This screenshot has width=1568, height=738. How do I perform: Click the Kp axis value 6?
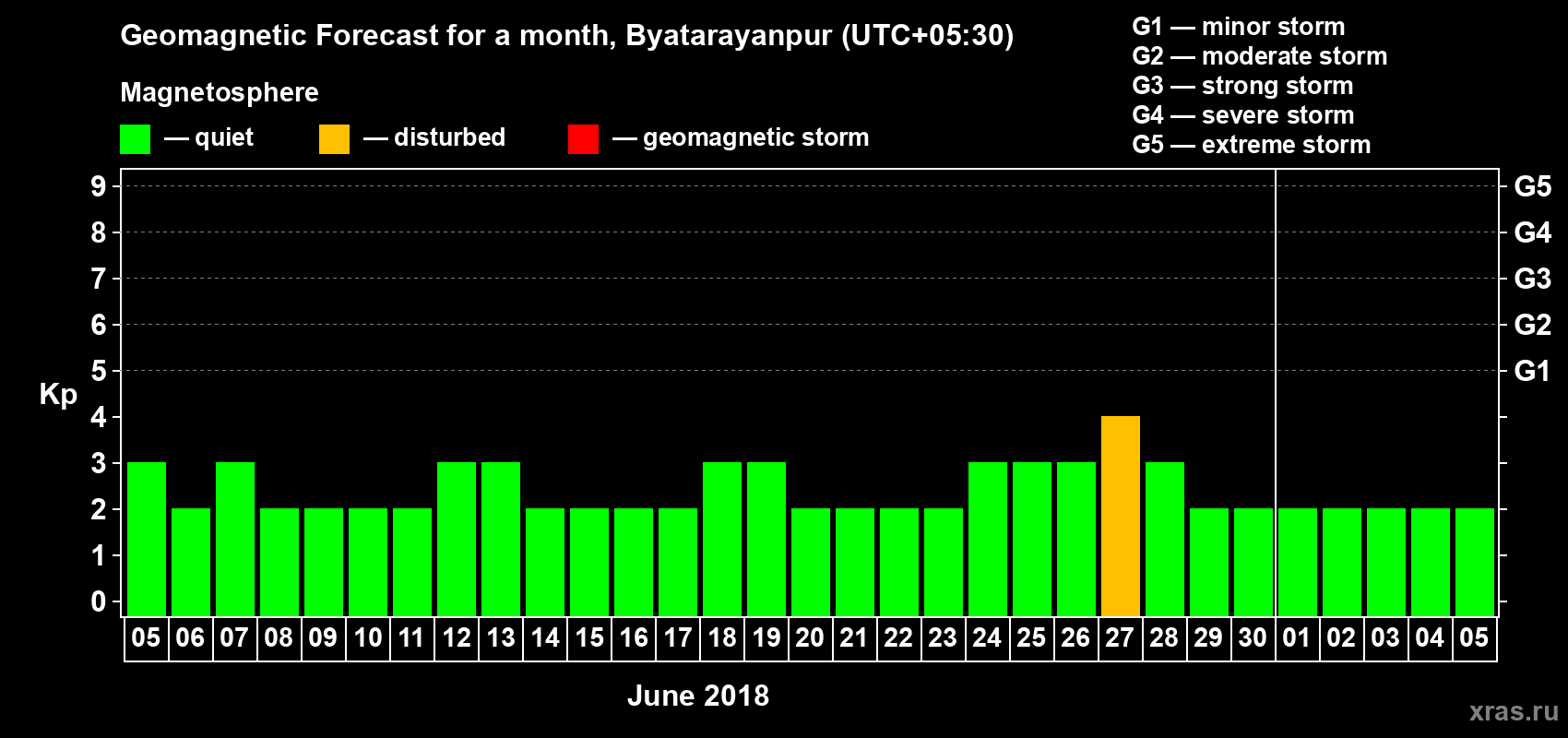point(99,325)
